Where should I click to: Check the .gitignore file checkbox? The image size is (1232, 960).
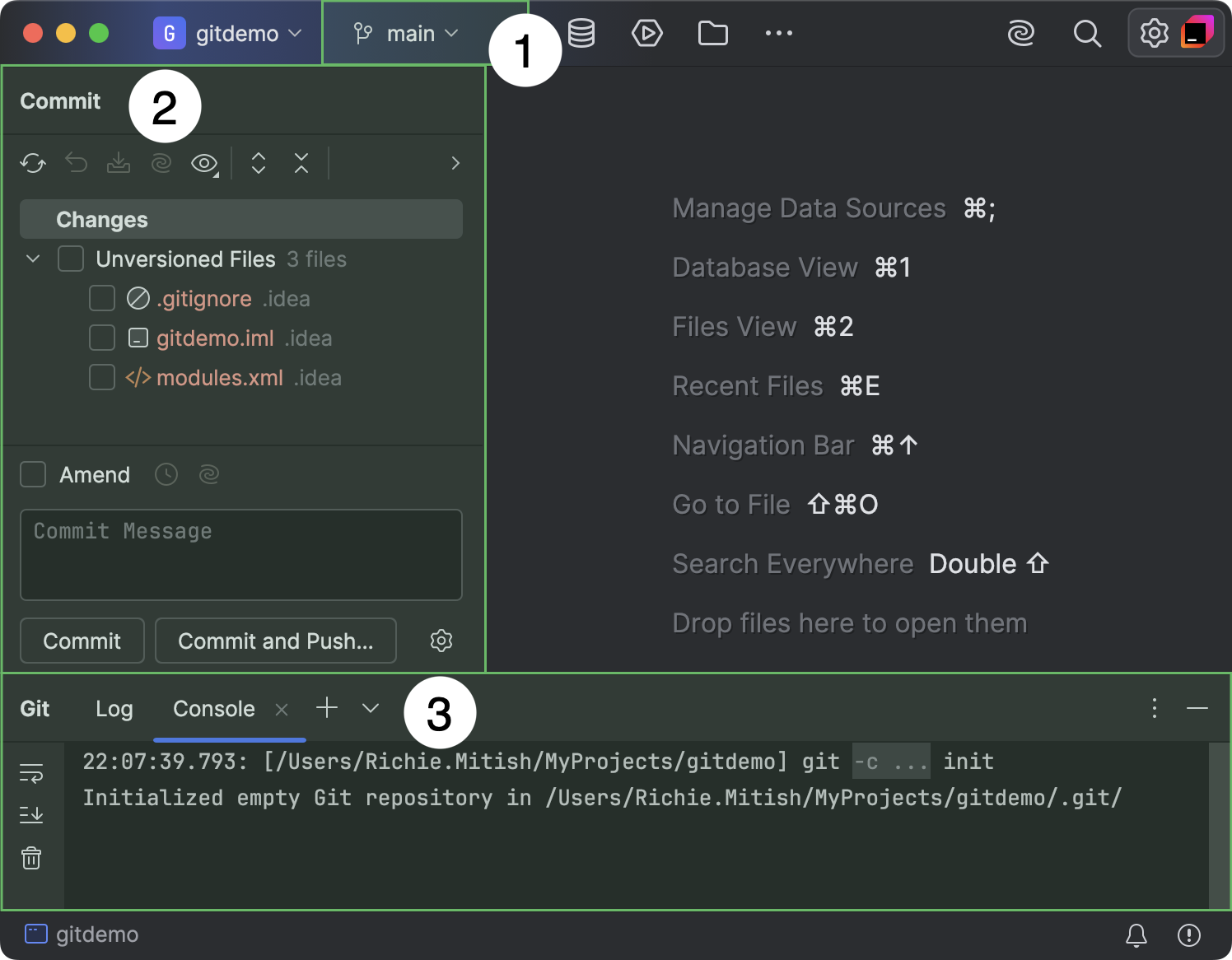click(102, 298)
